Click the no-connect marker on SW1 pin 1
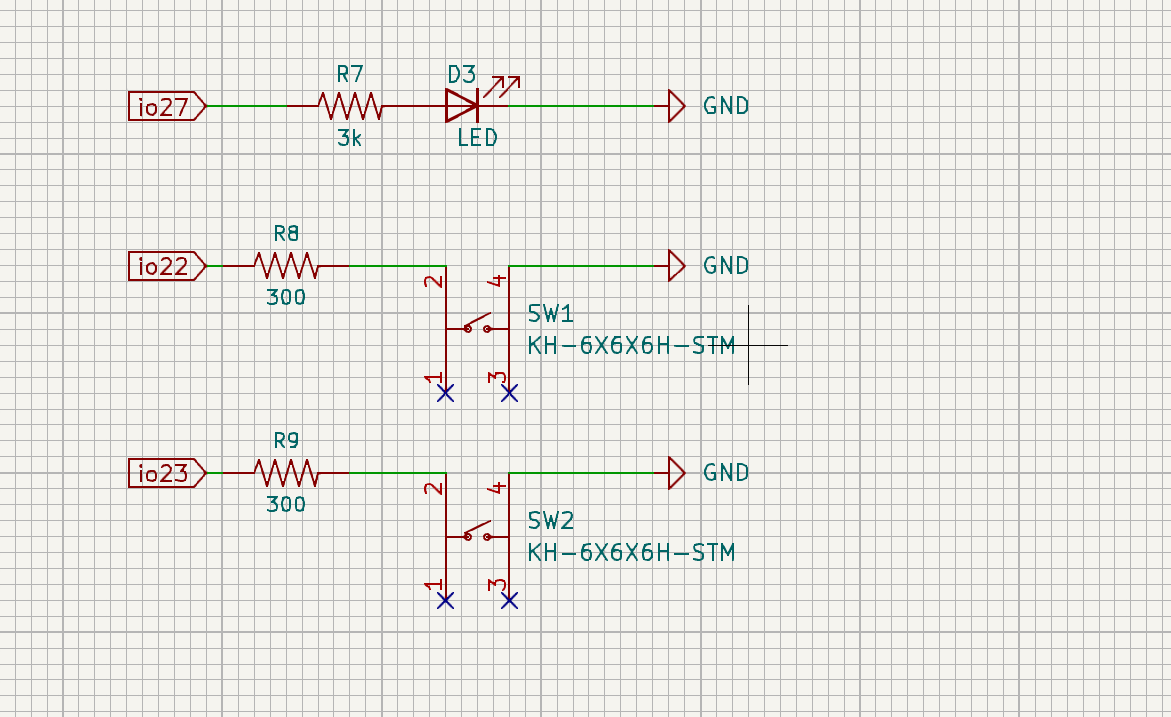Screen dimensions: 1171x717 tap(444, 394)
